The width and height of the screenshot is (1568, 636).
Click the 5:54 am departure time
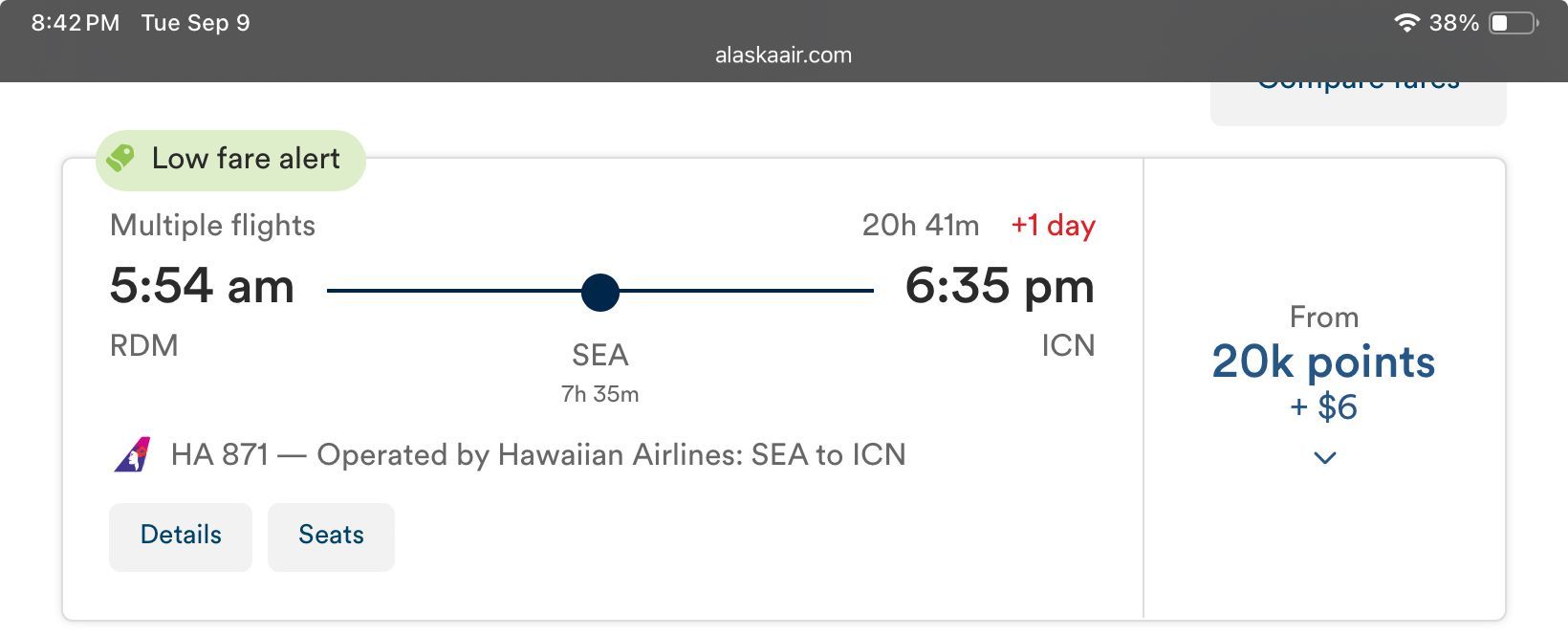(x=202, y=286)
